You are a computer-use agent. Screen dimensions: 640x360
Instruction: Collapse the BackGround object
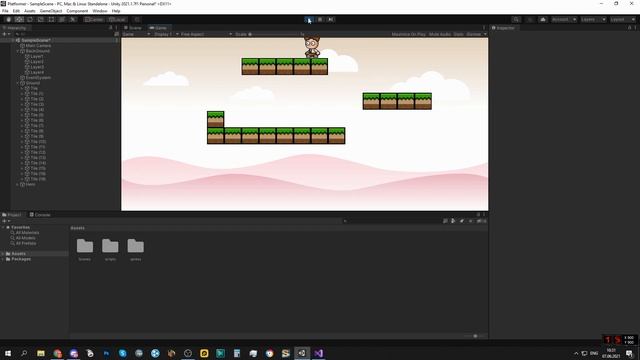(x=18, y=51)
